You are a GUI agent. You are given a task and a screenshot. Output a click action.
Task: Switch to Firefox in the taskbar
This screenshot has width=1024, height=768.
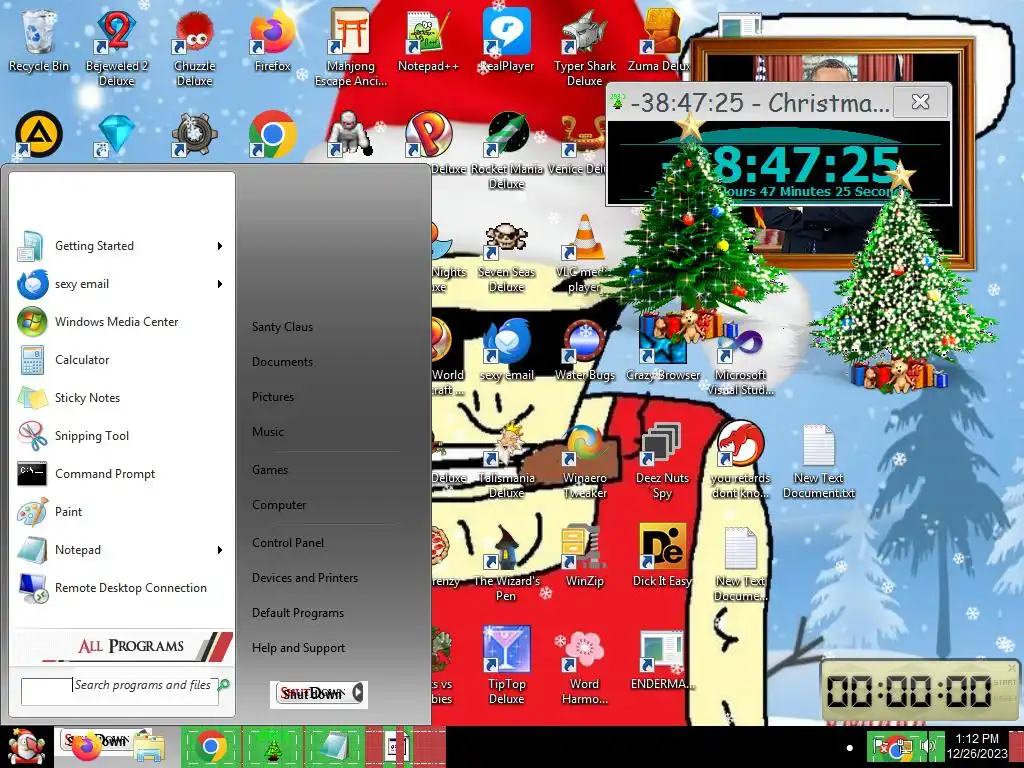pos(87,747)
